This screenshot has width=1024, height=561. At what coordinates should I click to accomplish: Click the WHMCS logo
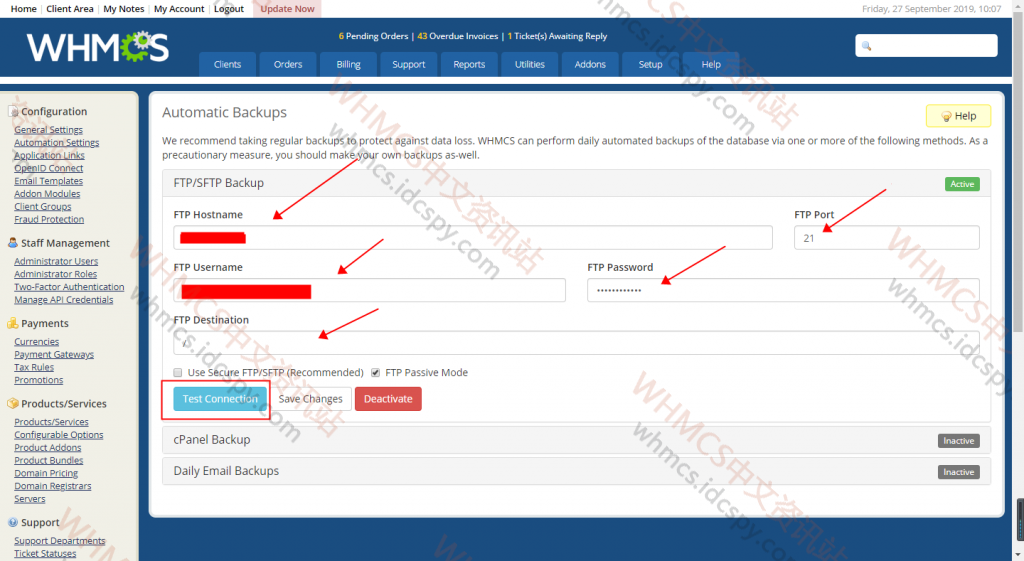(x=98, y=48)
